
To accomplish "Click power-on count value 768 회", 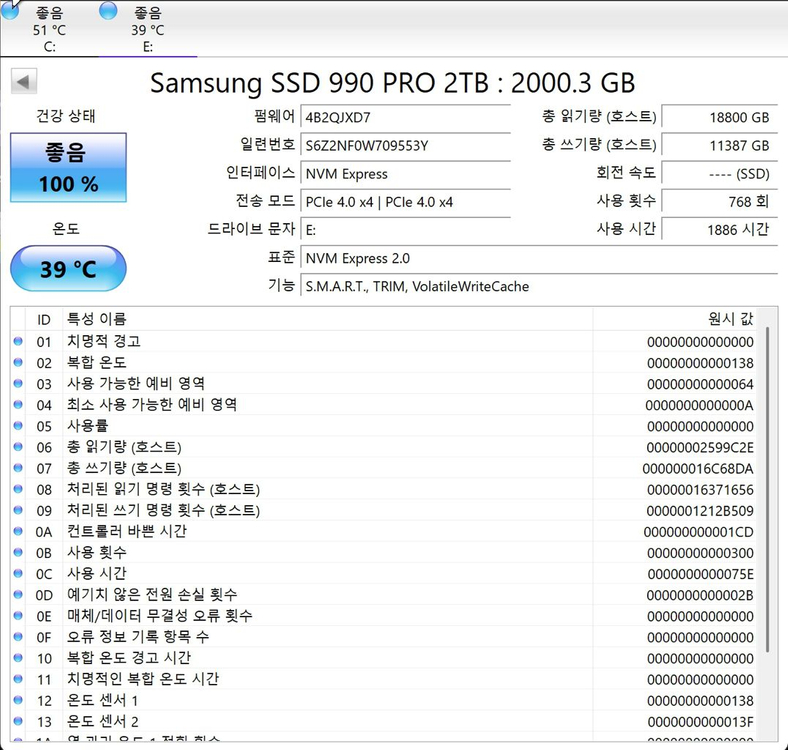I will coord(719,202).
